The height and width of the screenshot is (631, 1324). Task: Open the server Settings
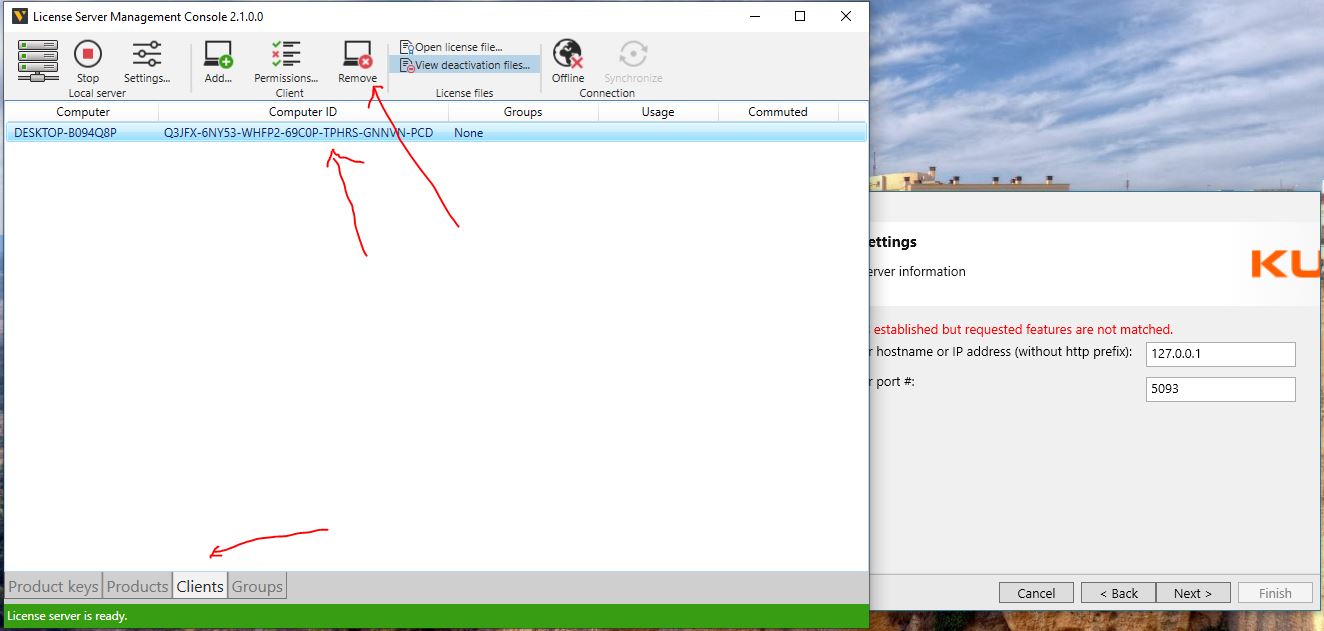(147, 61)
